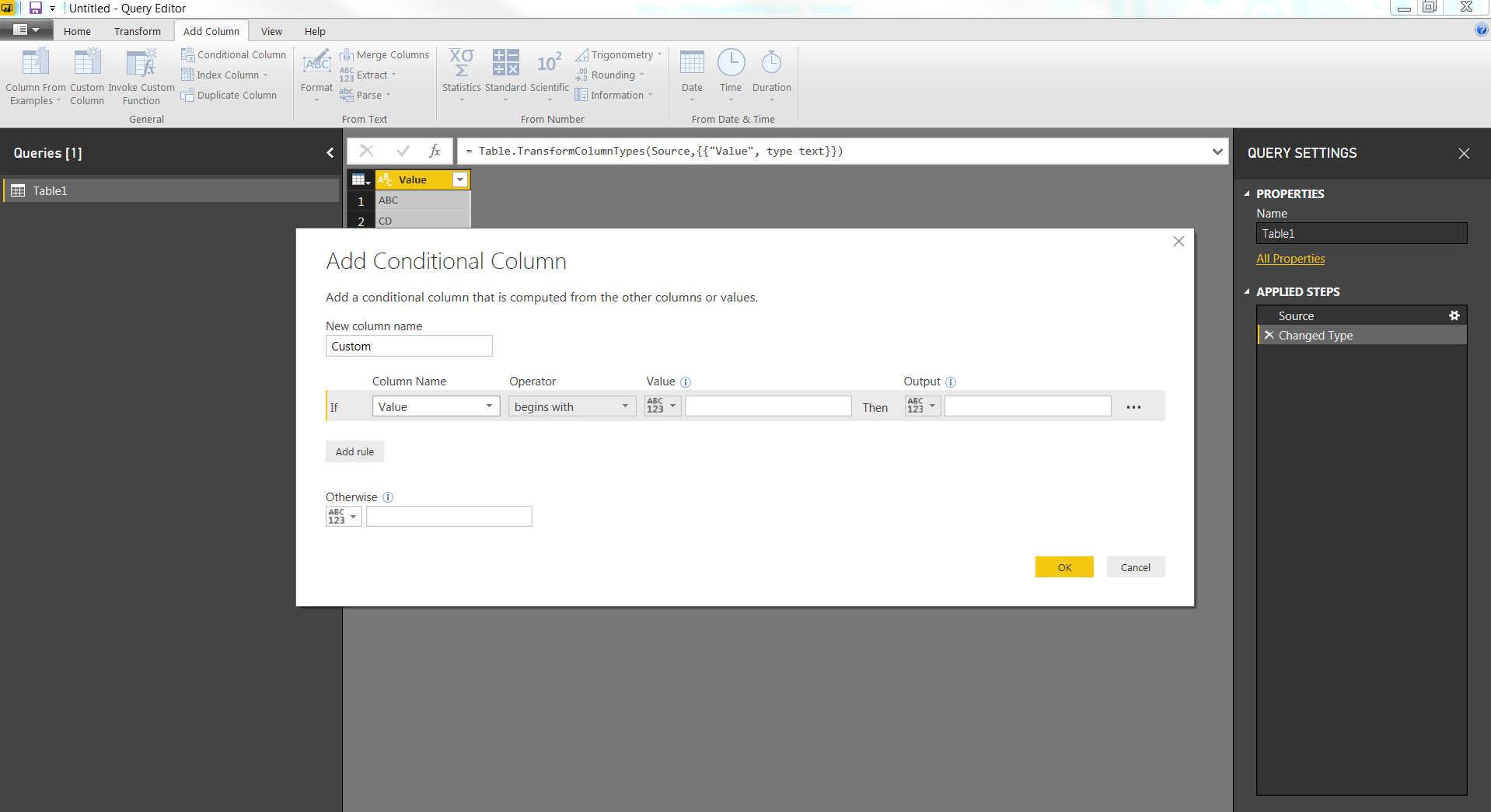The height and width of the screenshot is (812, 1491).
Task: Switch to the Home tab
Action: pyautogui.click(x=77, y=31)
